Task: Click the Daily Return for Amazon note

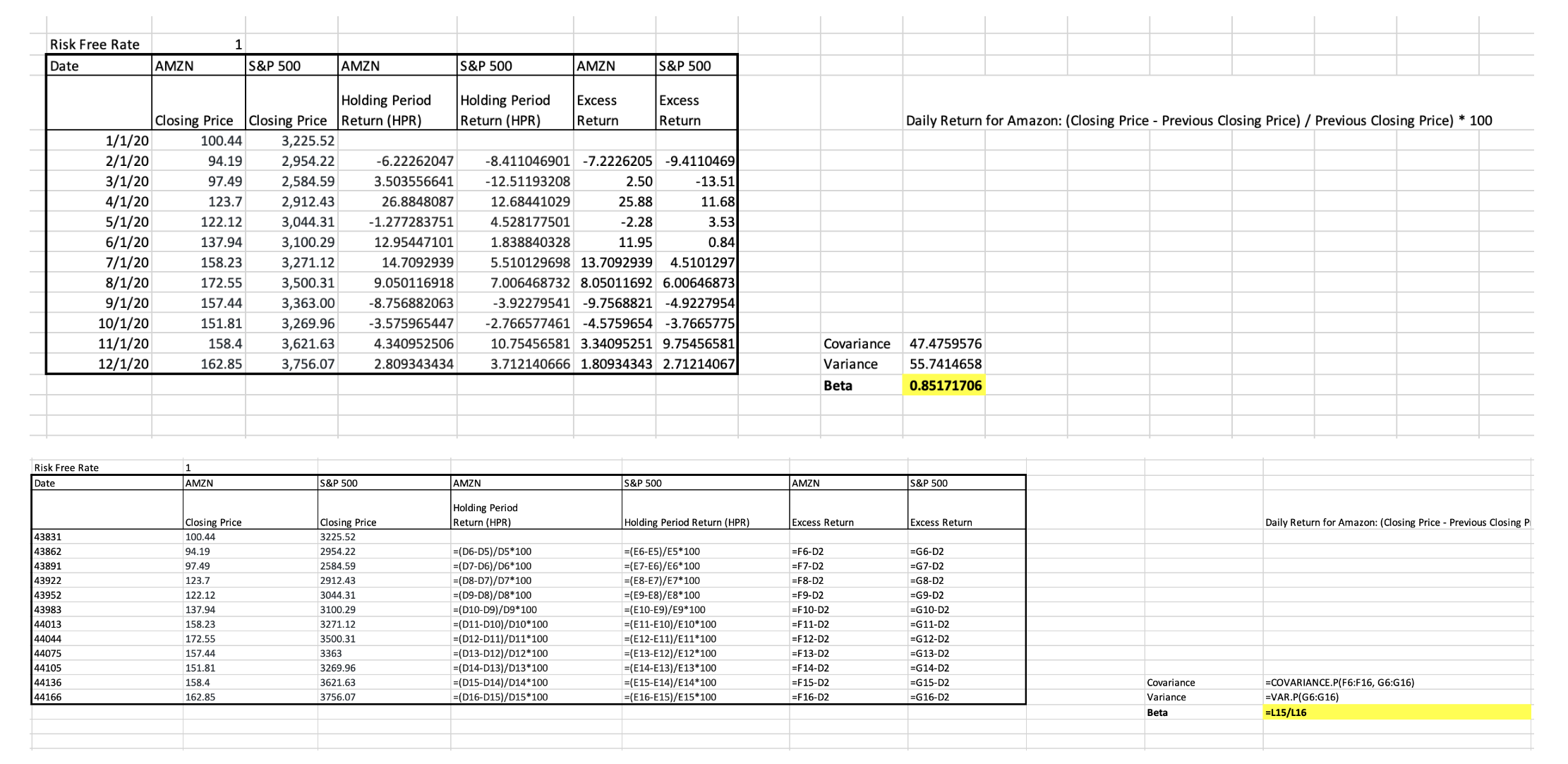Action: tap(1198, 121)
